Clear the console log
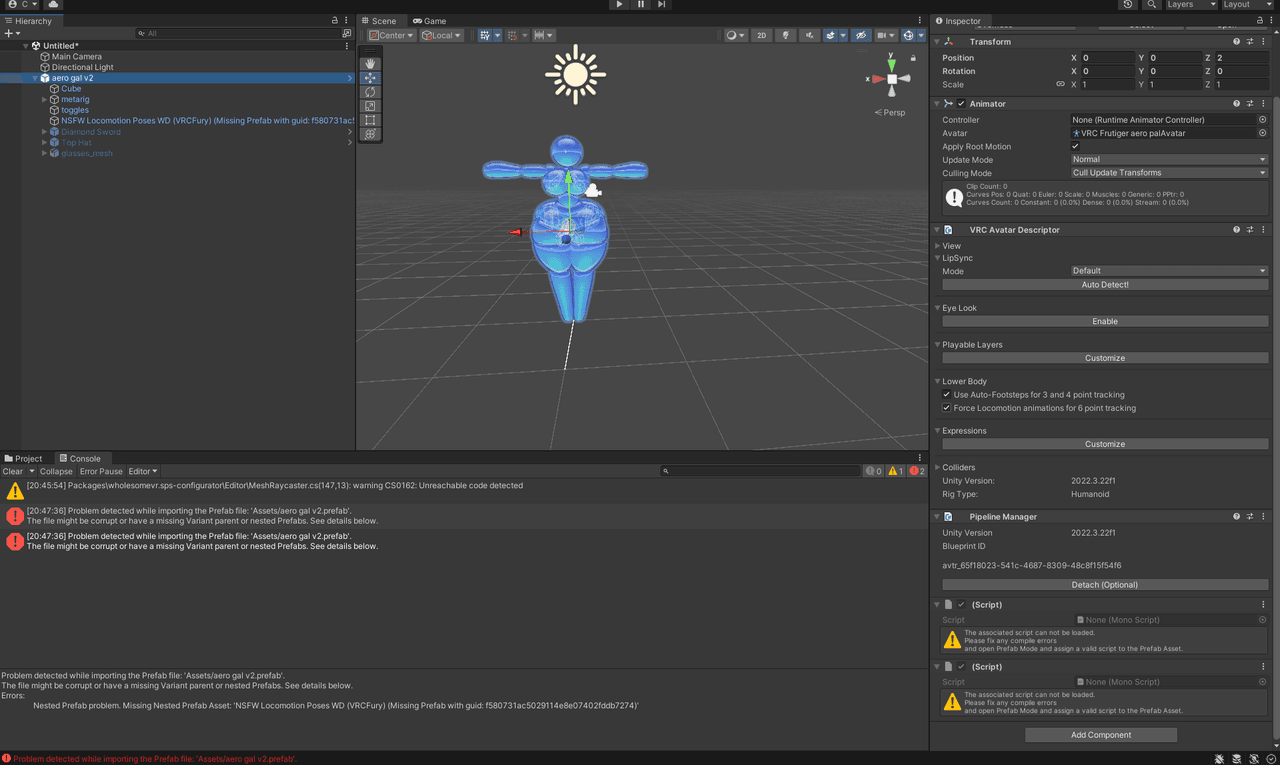Screen dimensions: 1280x765 point(13,471)
